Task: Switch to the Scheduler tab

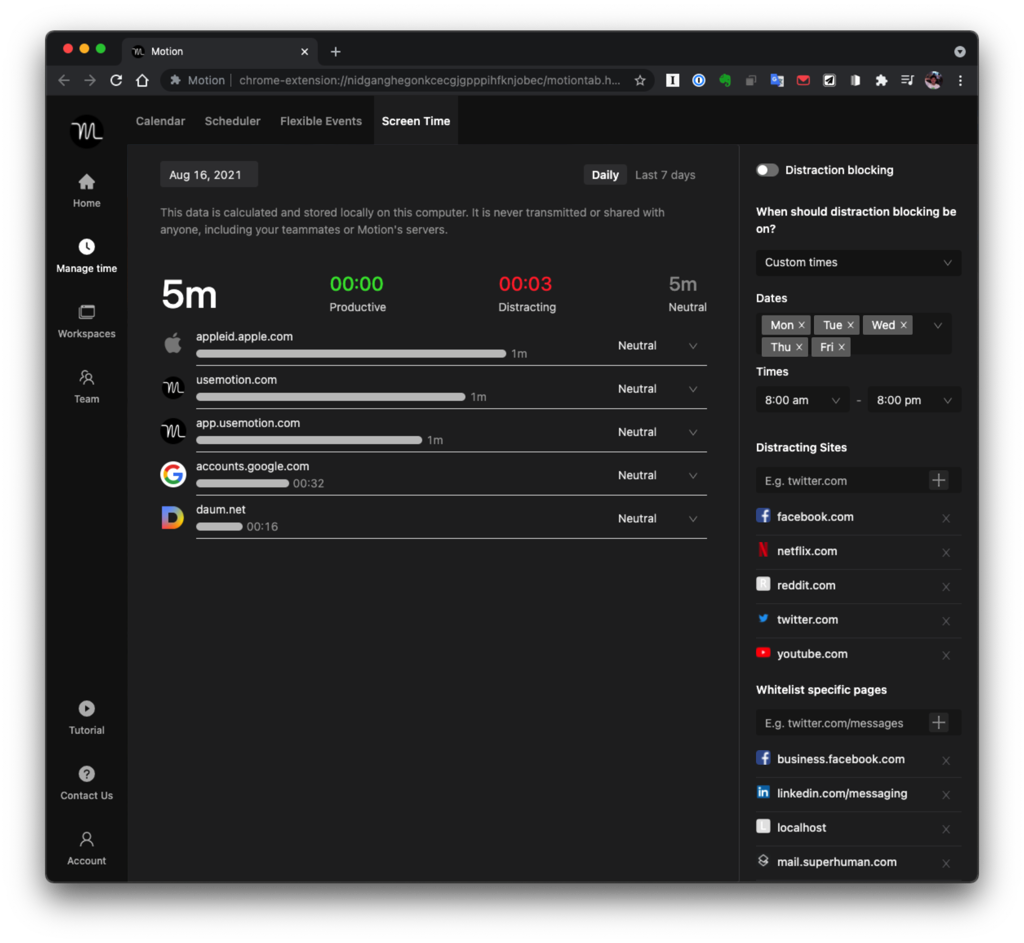Action: [232, 121]
